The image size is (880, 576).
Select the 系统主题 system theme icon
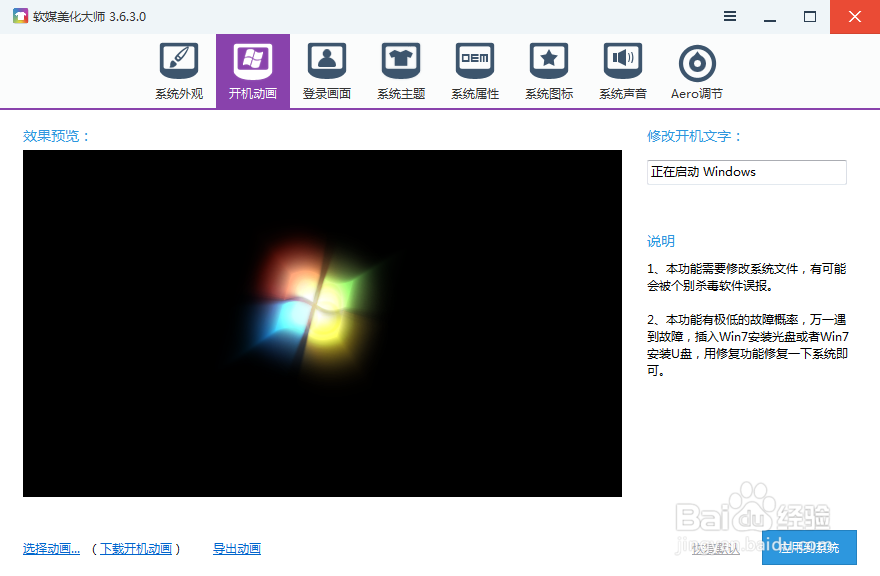[x=400, y=70]
